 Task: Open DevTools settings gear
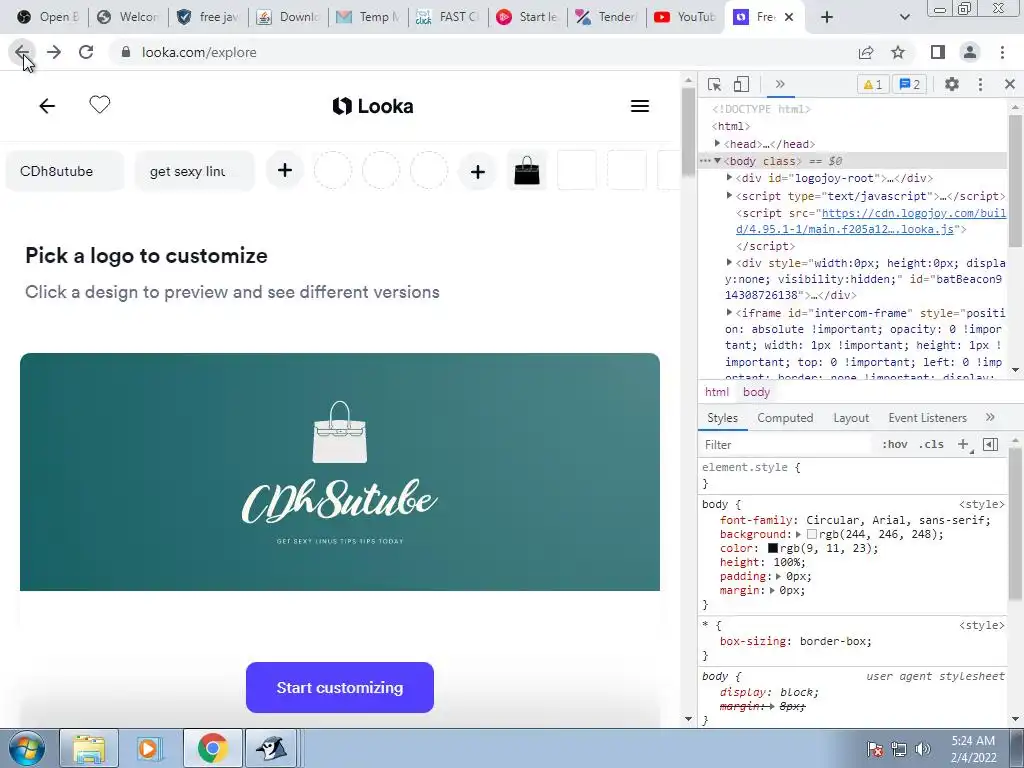[952, 84]
